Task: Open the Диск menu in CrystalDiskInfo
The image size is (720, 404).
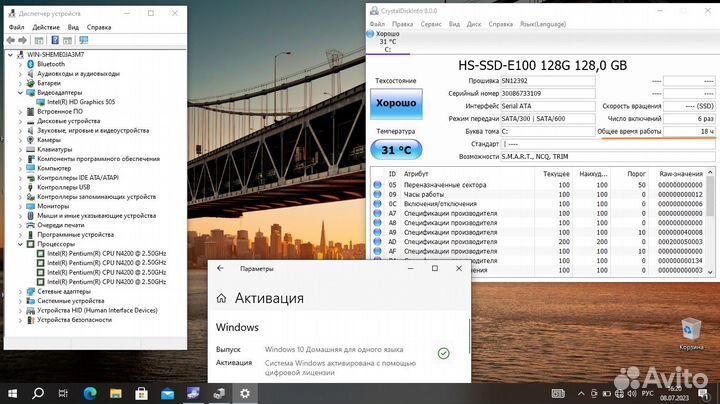Action: (474, 24)
